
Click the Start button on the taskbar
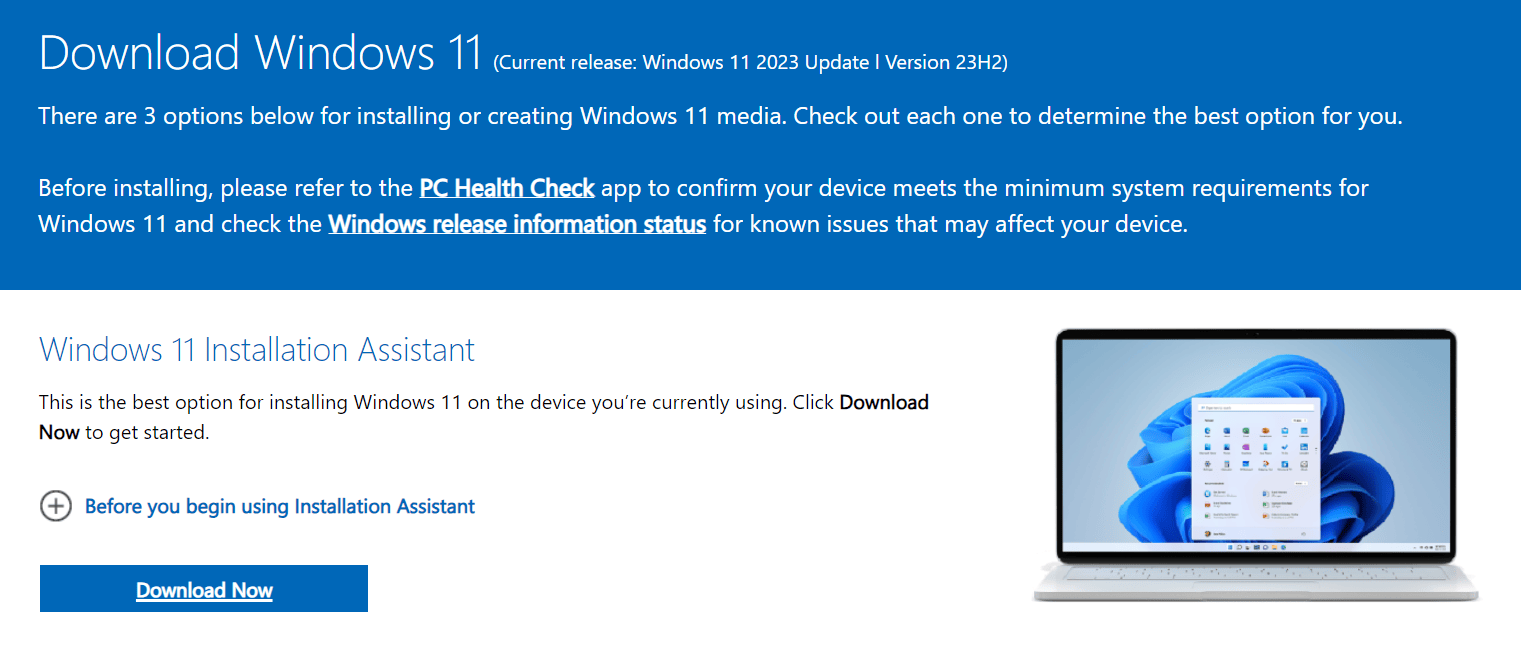pos(1230,547)
